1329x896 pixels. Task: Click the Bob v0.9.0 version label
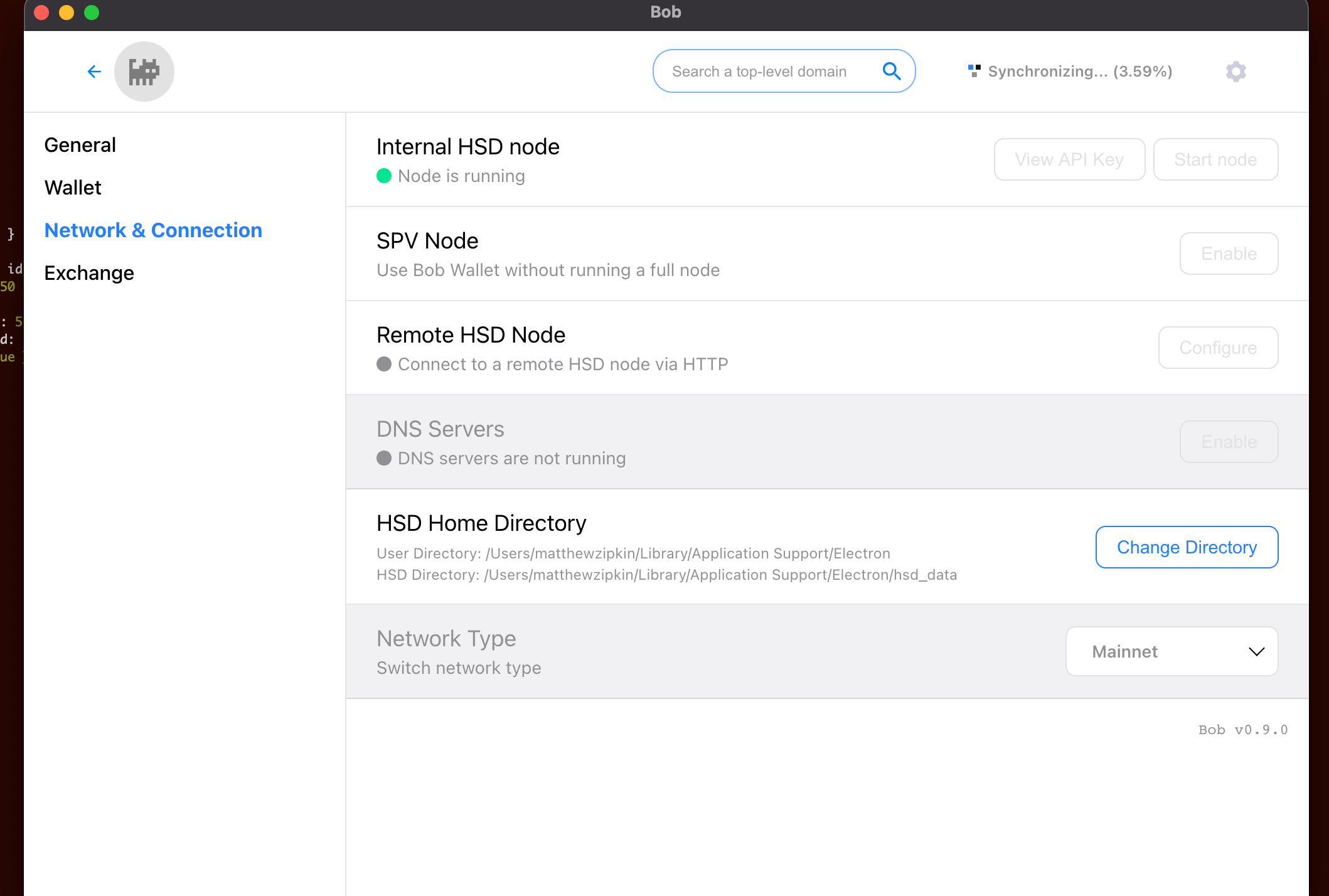tap(1243, 730)
